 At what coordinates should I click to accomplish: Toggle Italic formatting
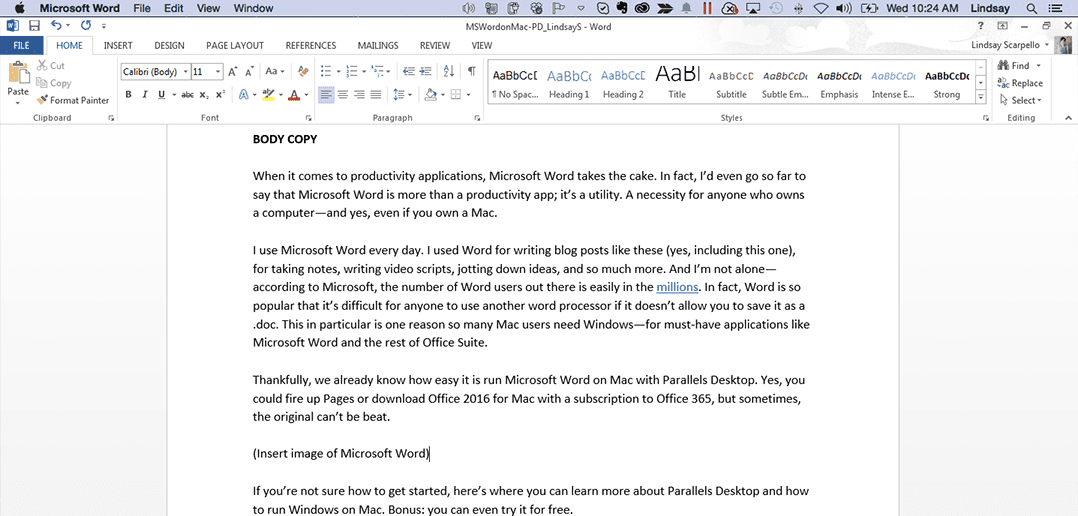[144, 95]
